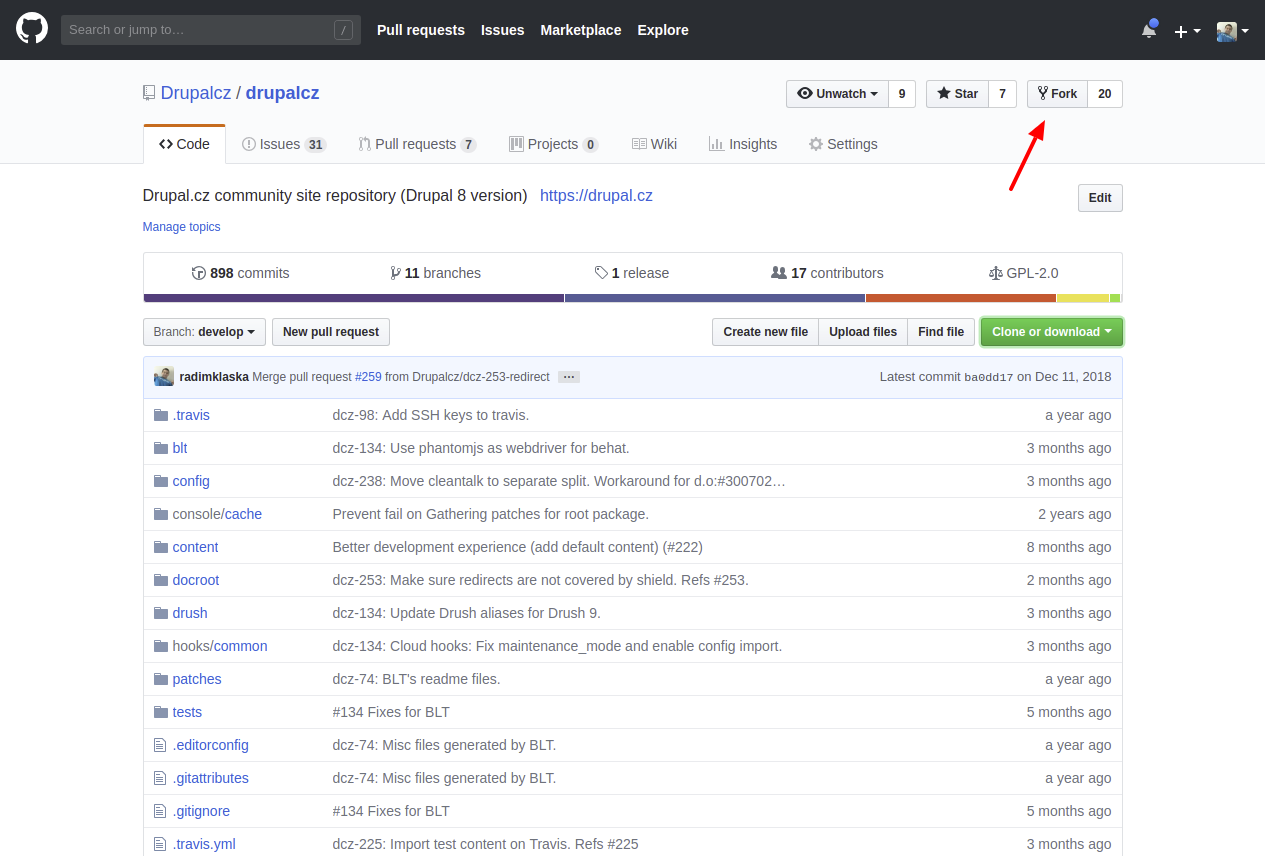Screen dimensions: 1265x856
Task: Open Explore in top navigation
Action: [x=663, y=30]
